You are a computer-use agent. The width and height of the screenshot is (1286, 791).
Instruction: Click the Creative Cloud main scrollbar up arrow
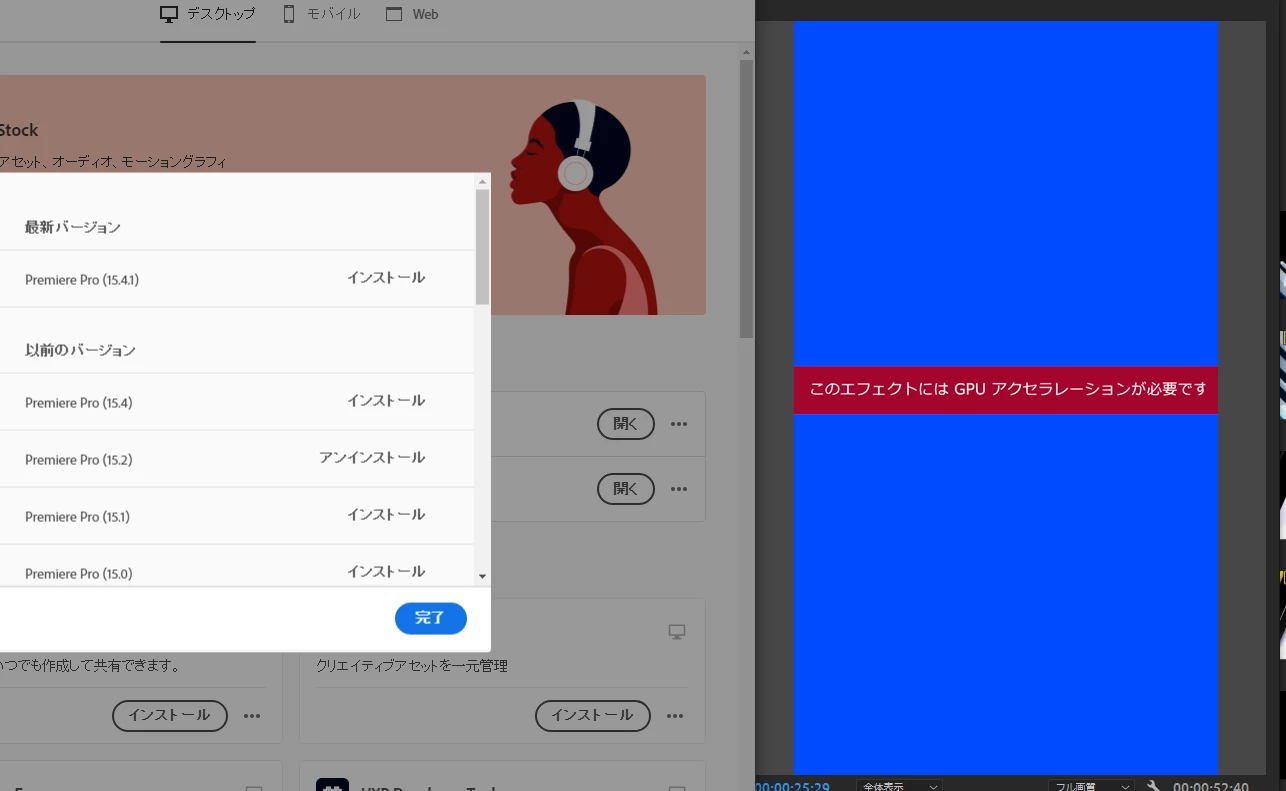coord(747,51)
